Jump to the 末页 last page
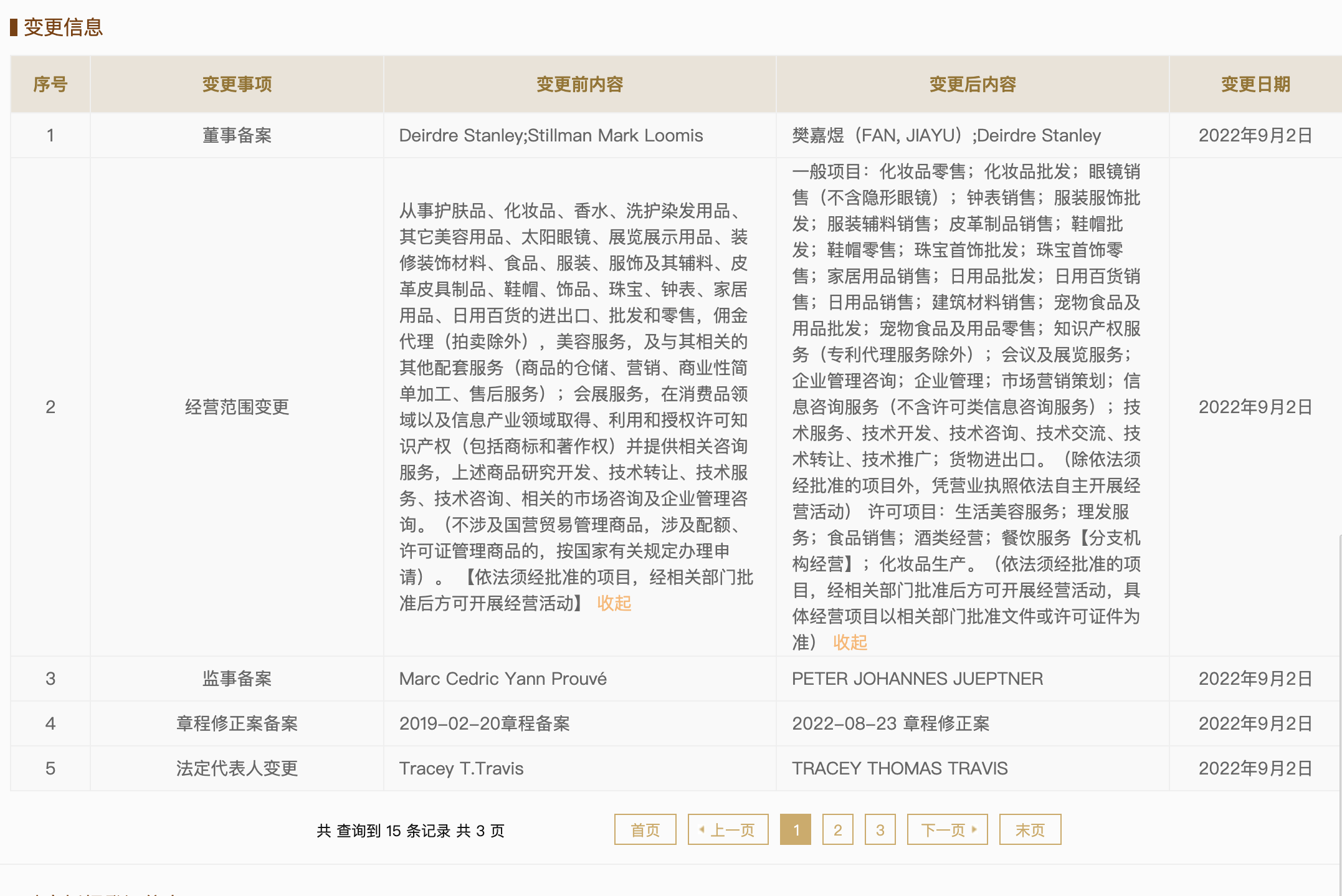The height and width of the screenshot is (896, 1342). coord(1030,829)
